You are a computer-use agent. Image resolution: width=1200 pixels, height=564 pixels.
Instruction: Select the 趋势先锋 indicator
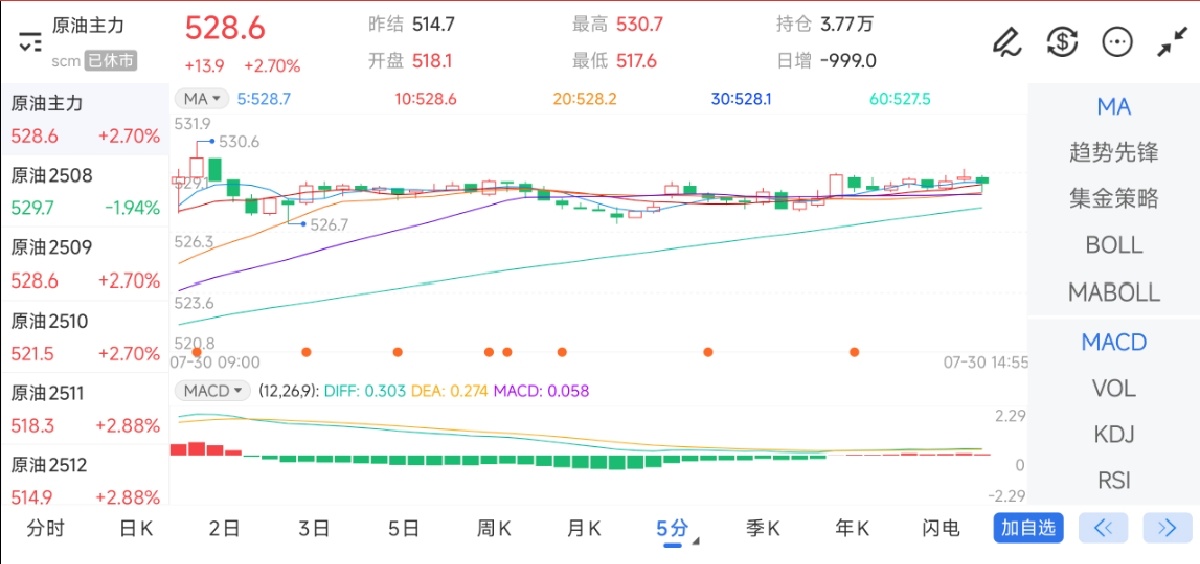coord(1114,153)
